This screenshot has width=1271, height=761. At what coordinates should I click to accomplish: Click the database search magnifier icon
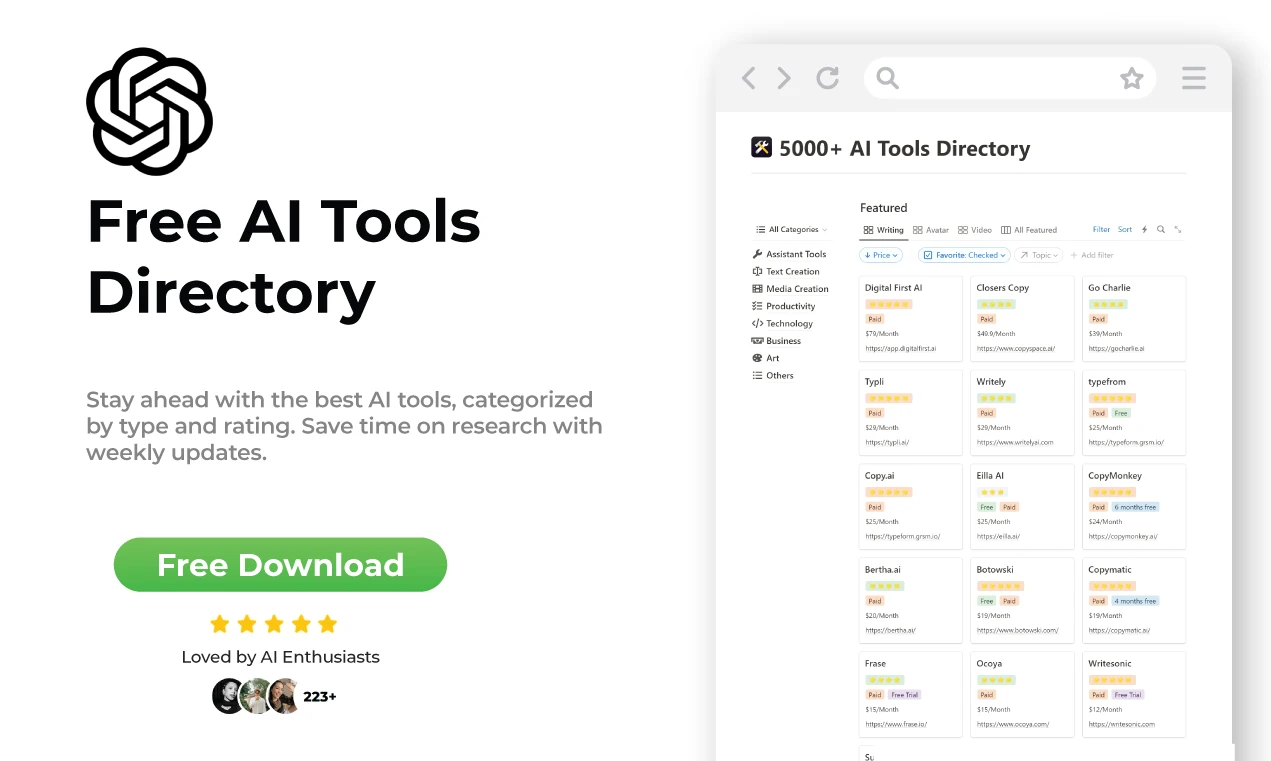pos(1161,229)
